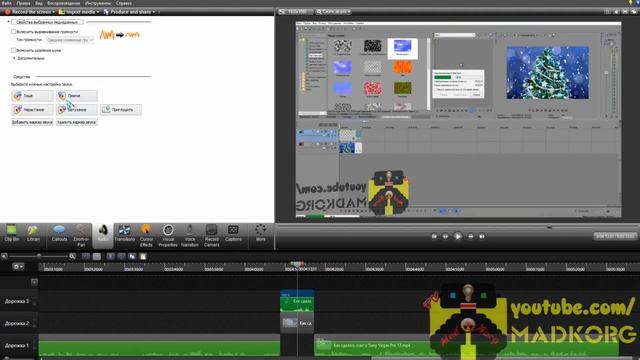Screen dimensions: 640x360
Task: Open the Вид menu
Action: [39, 3]
